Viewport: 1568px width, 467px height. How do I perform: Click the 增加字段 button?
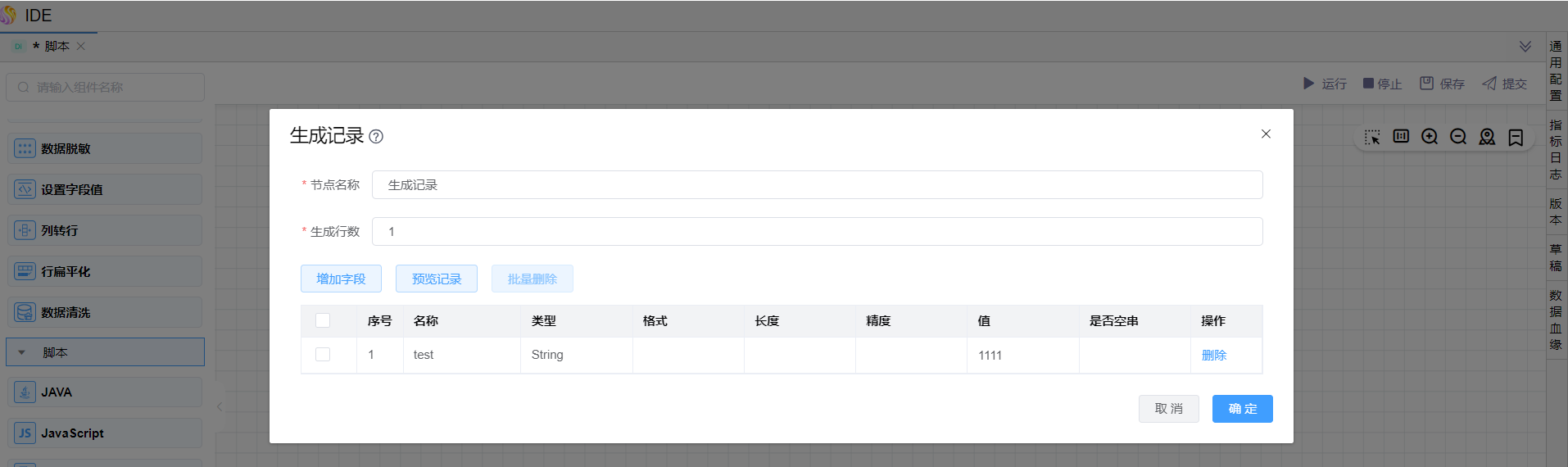coord(341,279)
